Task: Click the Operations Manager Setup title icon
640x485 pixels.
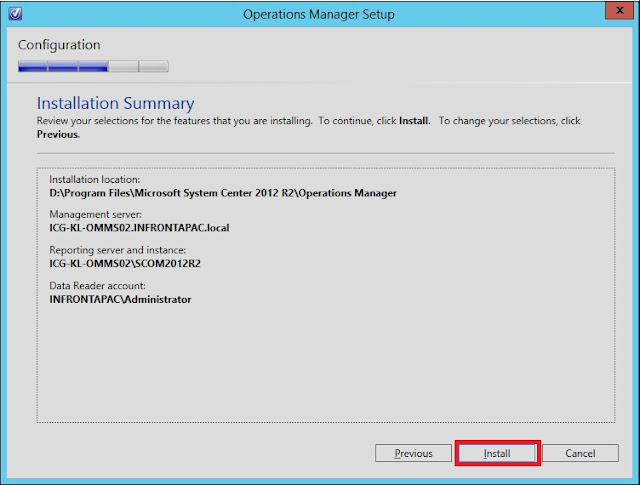Action: click(x=15, y=13)
